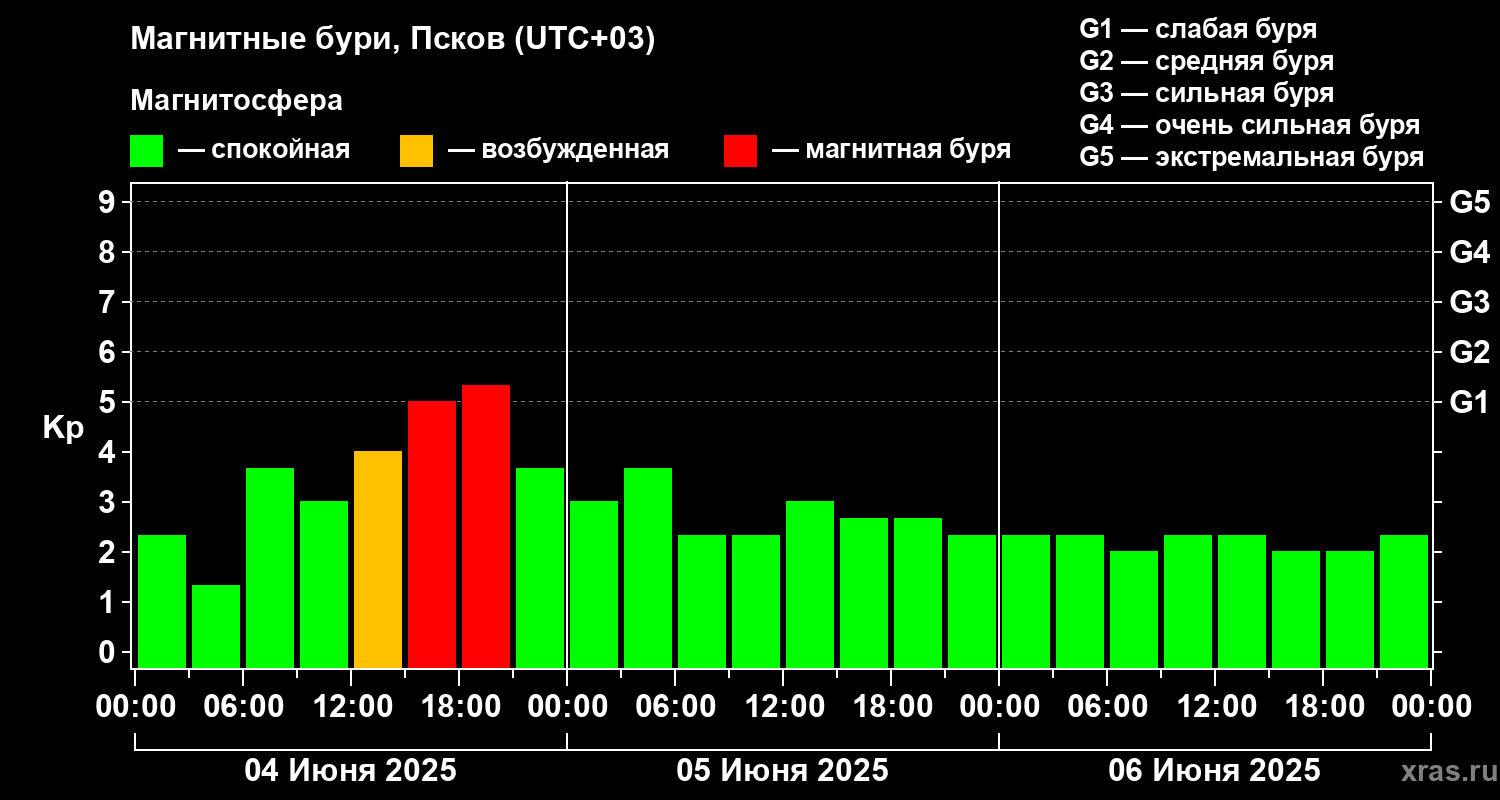Image resolution: width=1500 pixels, height=800 pixels.
Task: Click the '00:00' label between 04 and 05 Июня
Action: [x=567, y=707]
